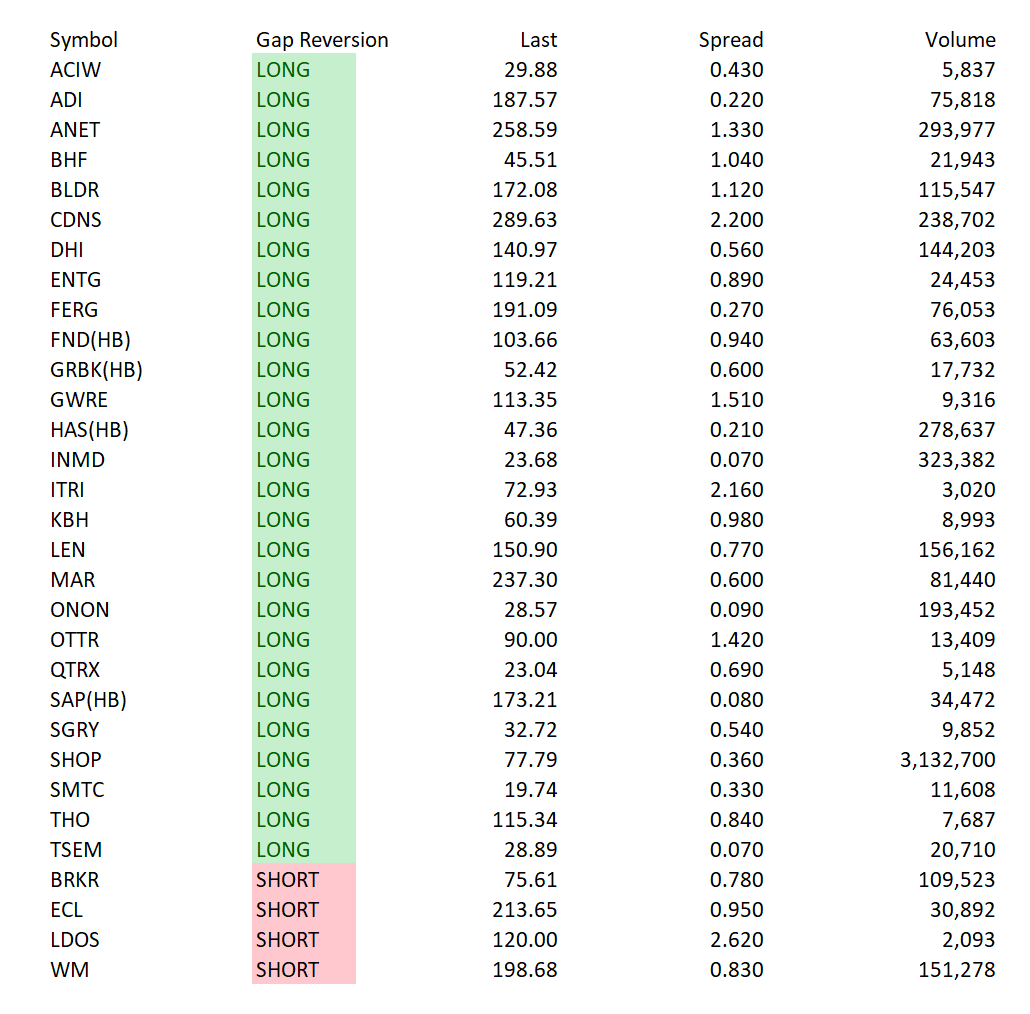Select the ACIW symbol cell
Viewport: 1030px width, 1014px height.
coord(76,70)
